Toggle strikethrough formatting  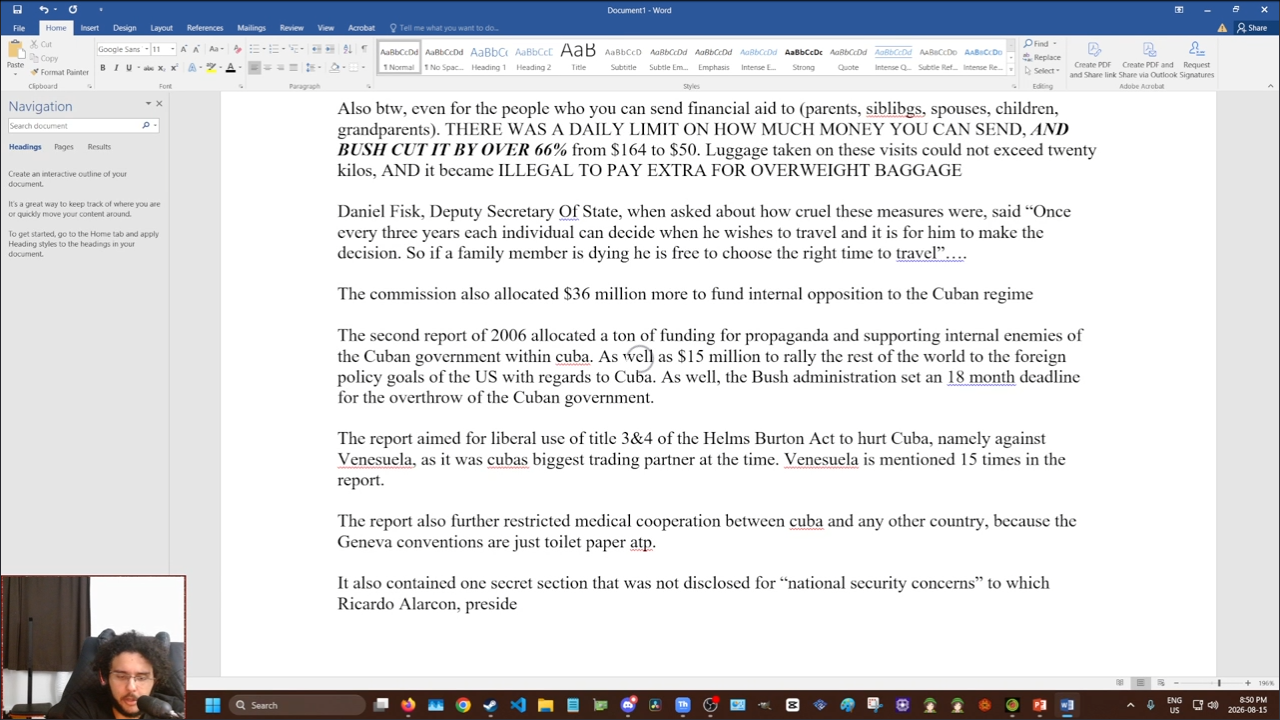(149, 68)
